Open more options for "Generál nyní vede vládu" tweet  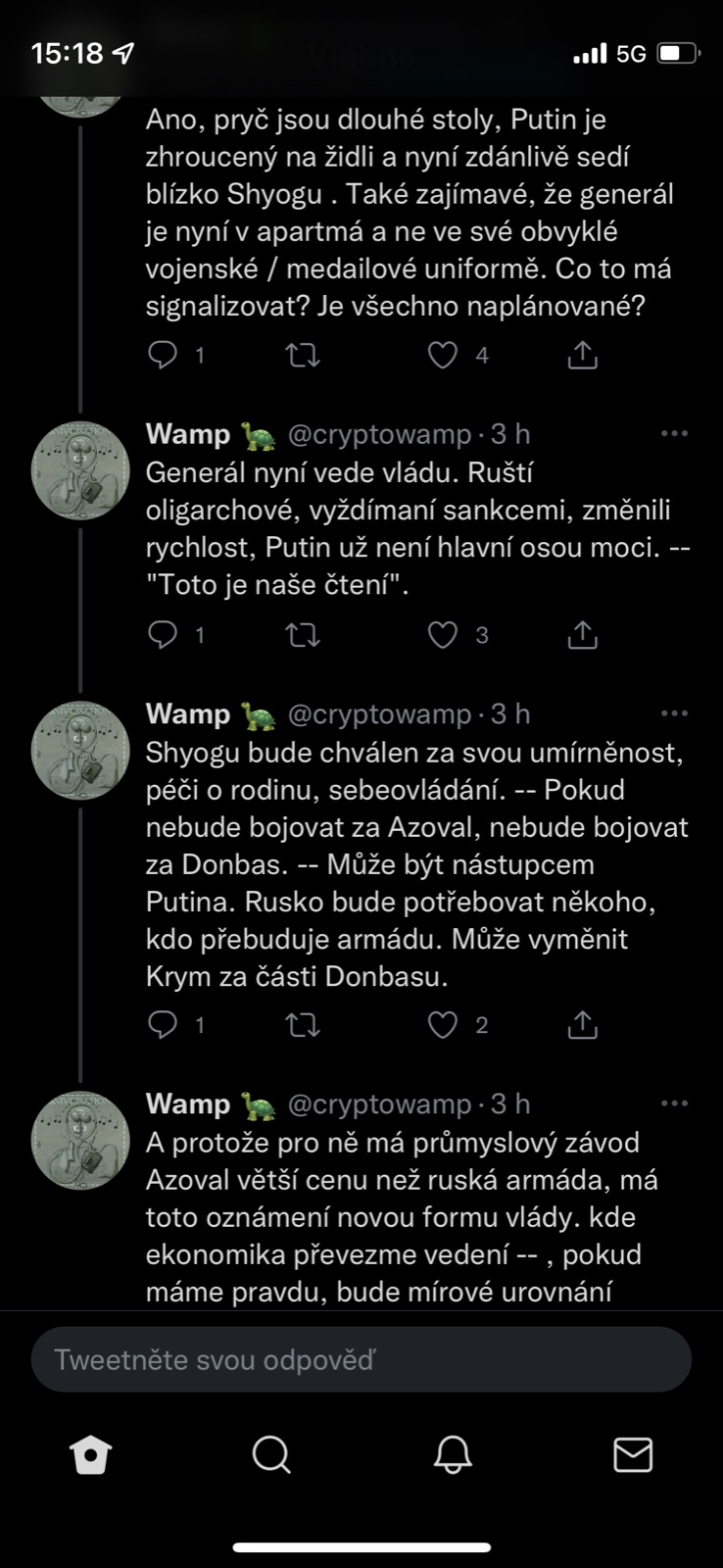click(674, 434)
